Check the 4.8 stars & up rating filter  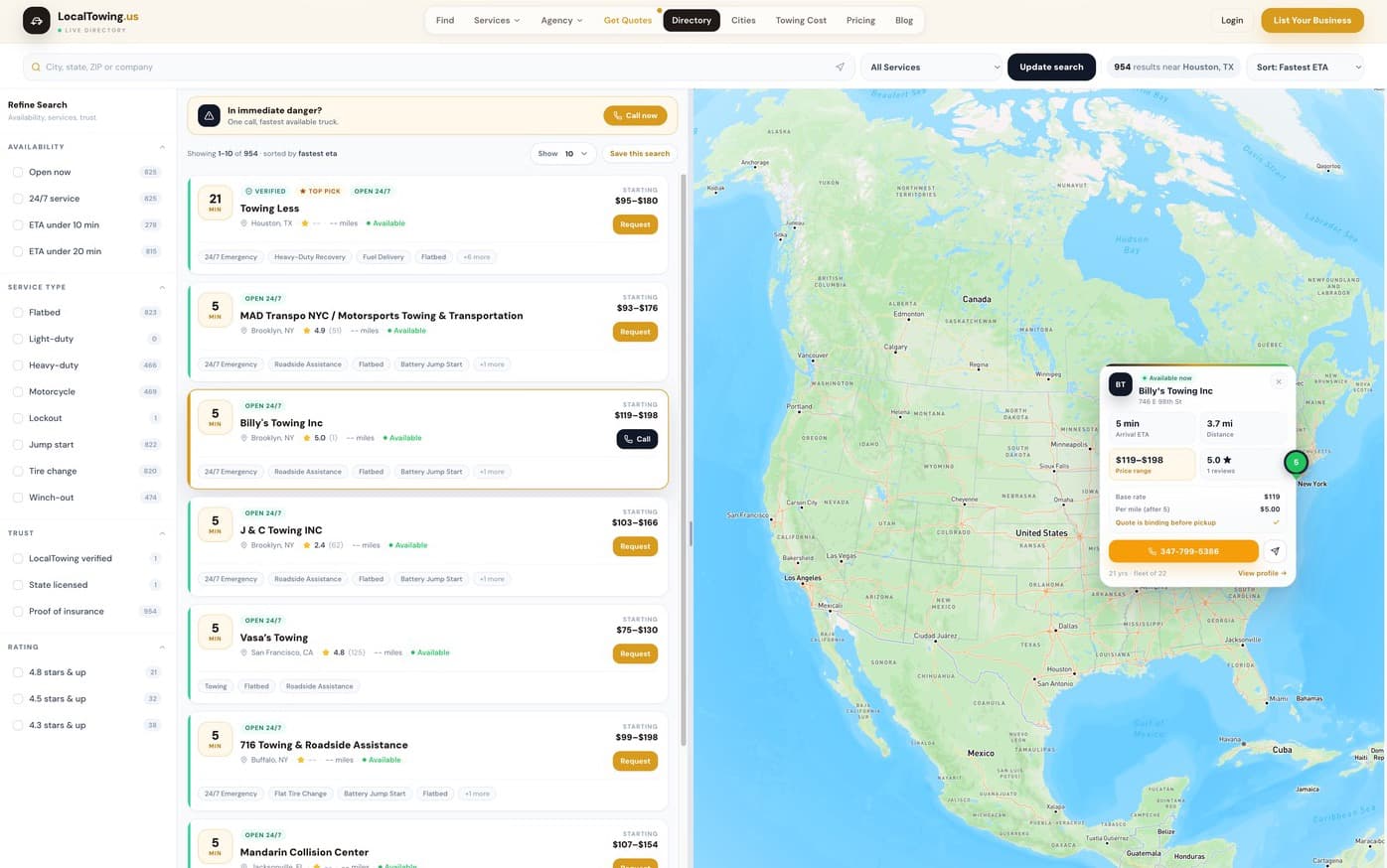[18, 672]
